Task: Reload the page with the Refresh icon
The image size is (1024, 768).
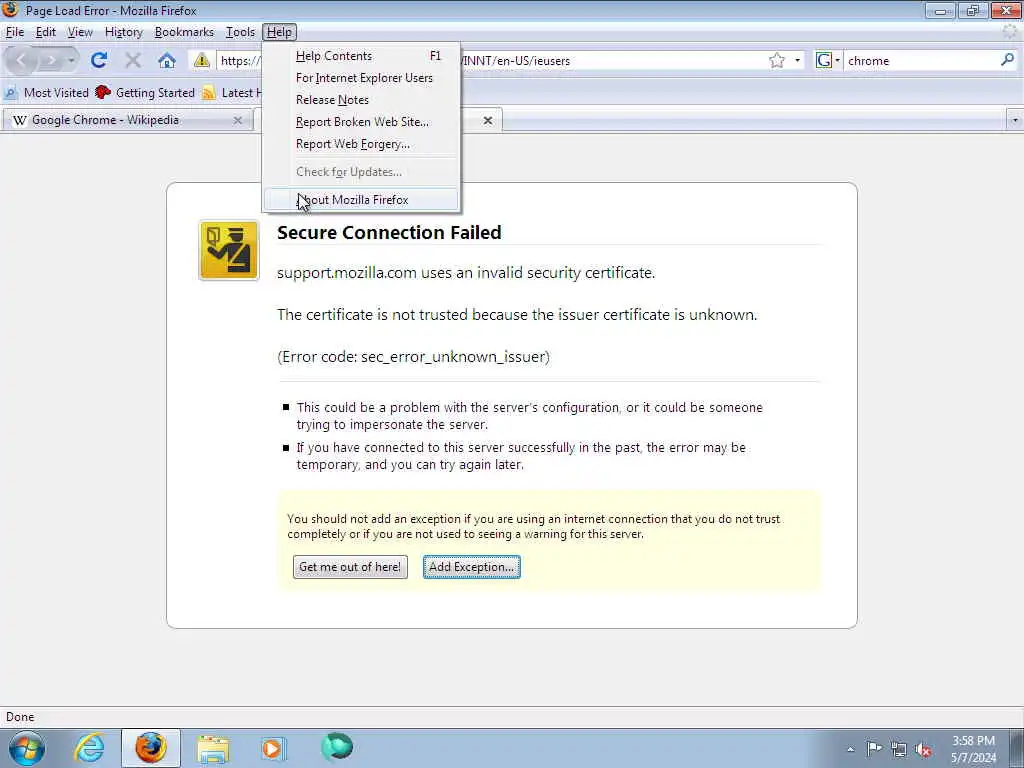Action: pos(99,61)
